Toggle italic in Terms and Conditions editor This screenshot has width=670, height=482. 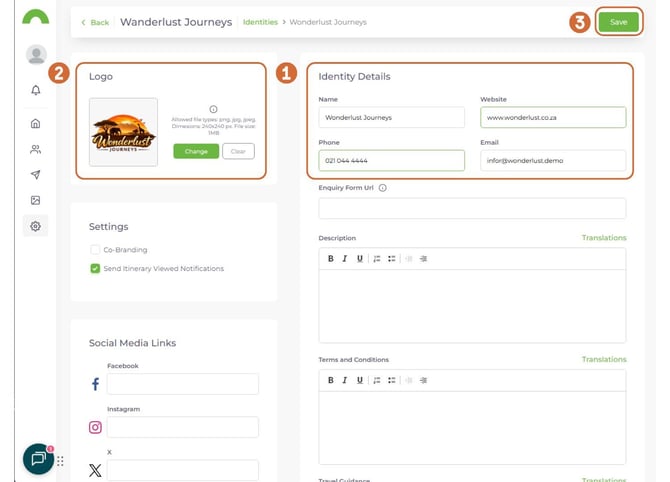coord(345,380)
